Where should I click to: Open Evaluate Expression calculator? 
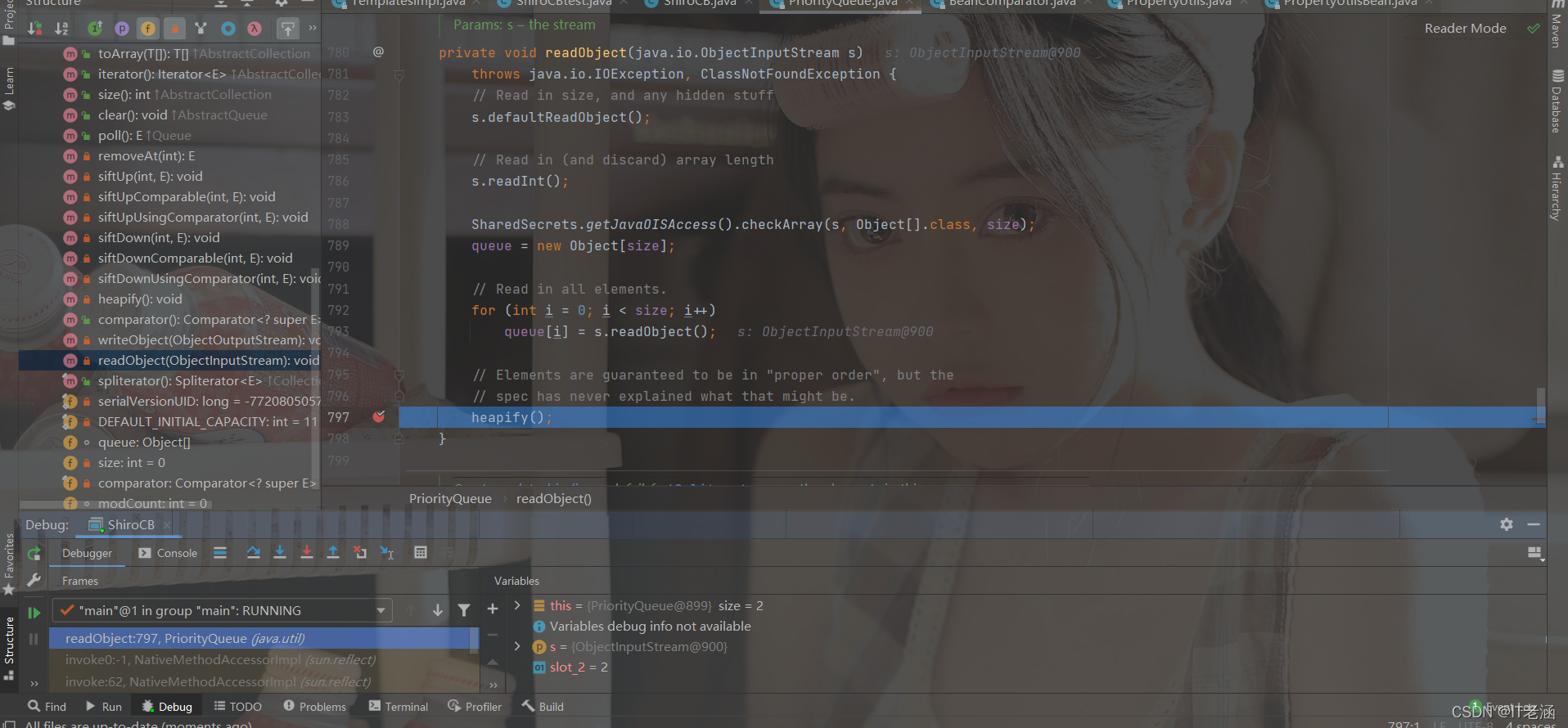pos(421,553)
